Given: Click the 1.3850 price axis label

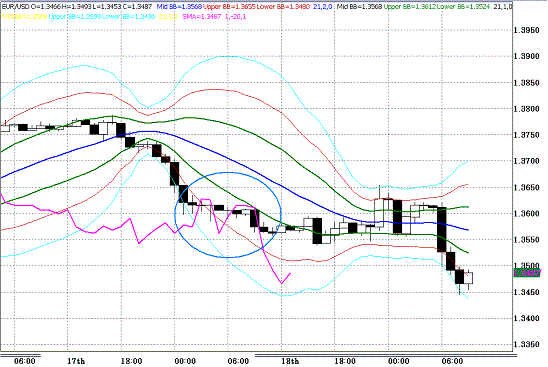Looking at the screenshot, I should [527, 83].
